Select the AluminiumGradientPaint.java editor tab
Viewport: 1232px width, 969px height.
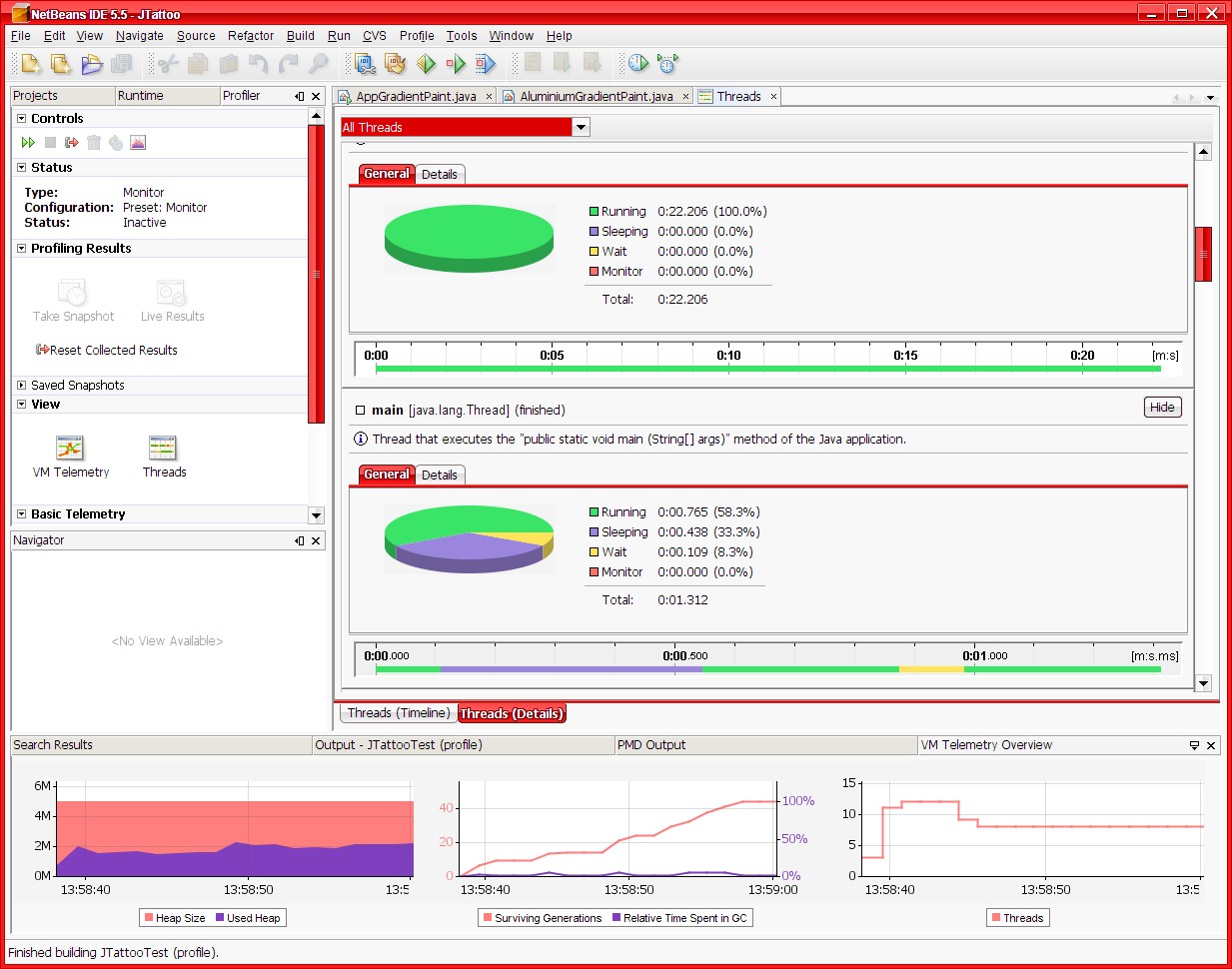pos(596,97)
